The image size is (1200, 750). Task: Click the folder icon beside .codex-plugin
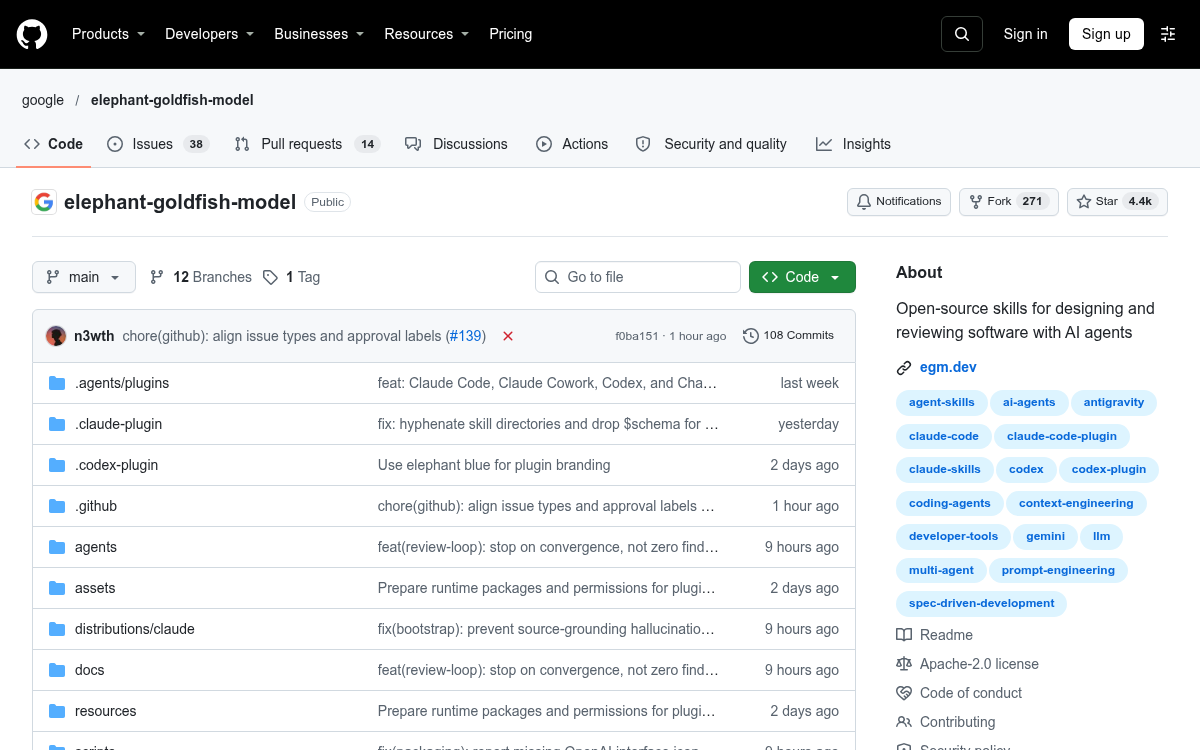[57, 465]
